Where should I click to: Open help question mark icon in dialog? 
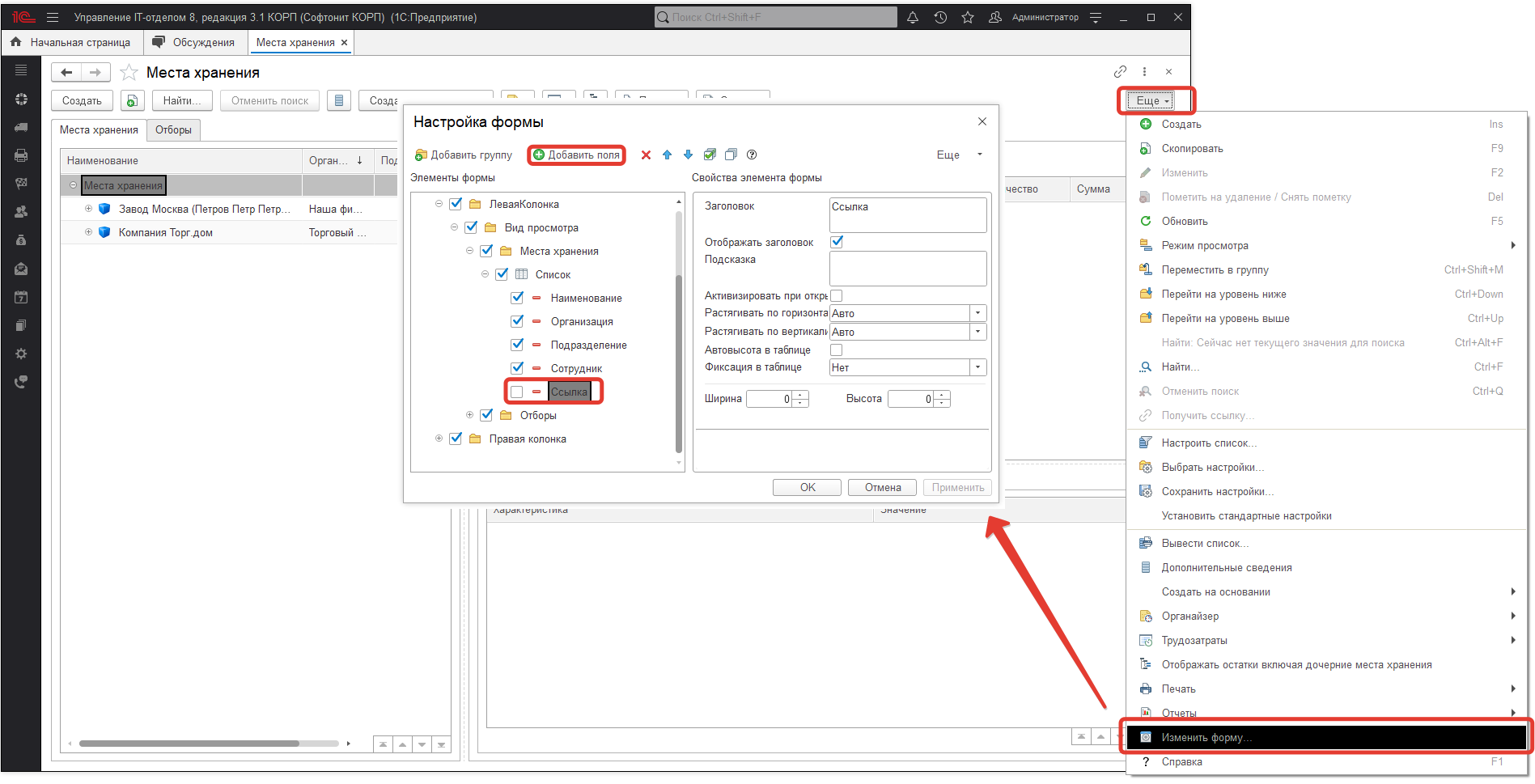(x=752, y=155)
